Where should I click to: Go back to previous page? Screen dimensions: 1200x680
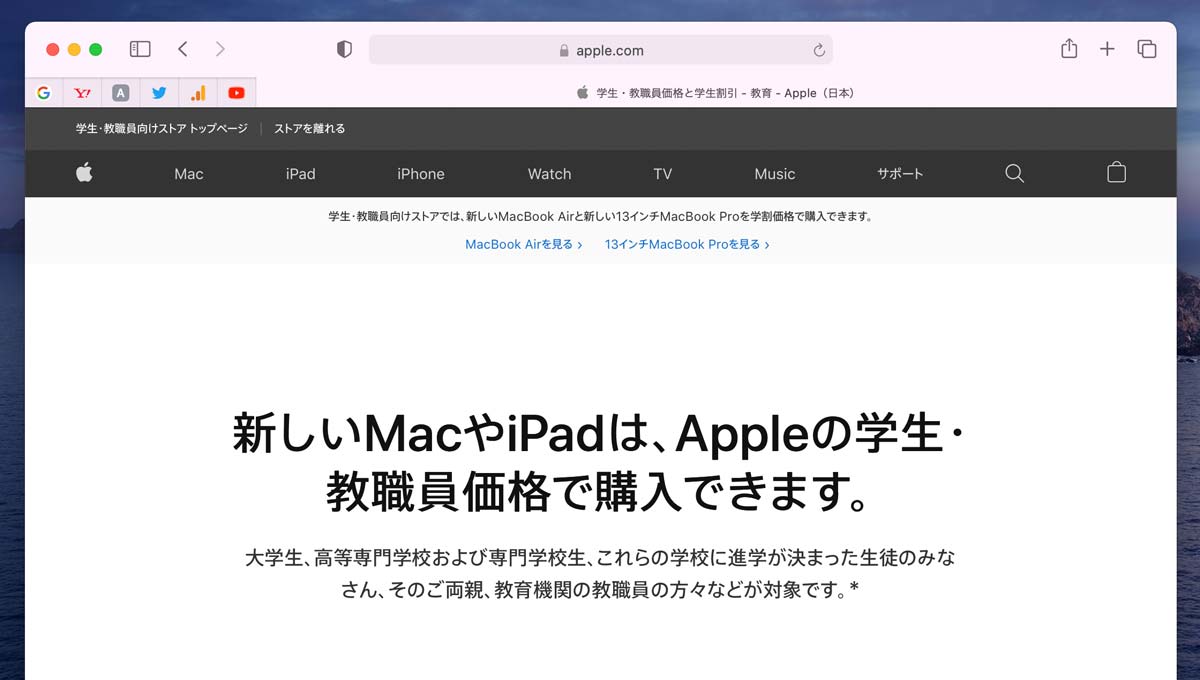click(x=182, y=49)
